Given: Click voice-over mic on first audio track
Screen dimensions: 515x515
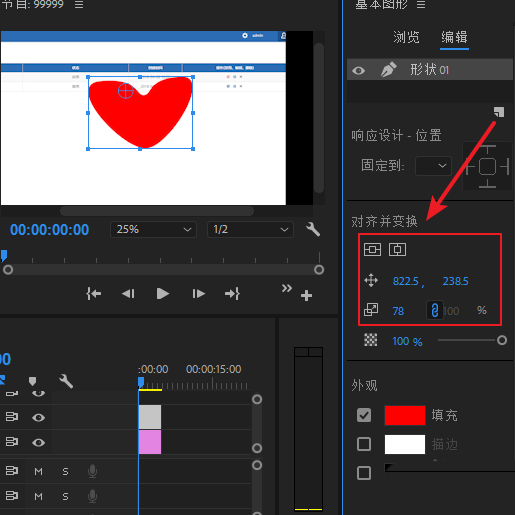Looking at the screenshot, I should (92, 471).
